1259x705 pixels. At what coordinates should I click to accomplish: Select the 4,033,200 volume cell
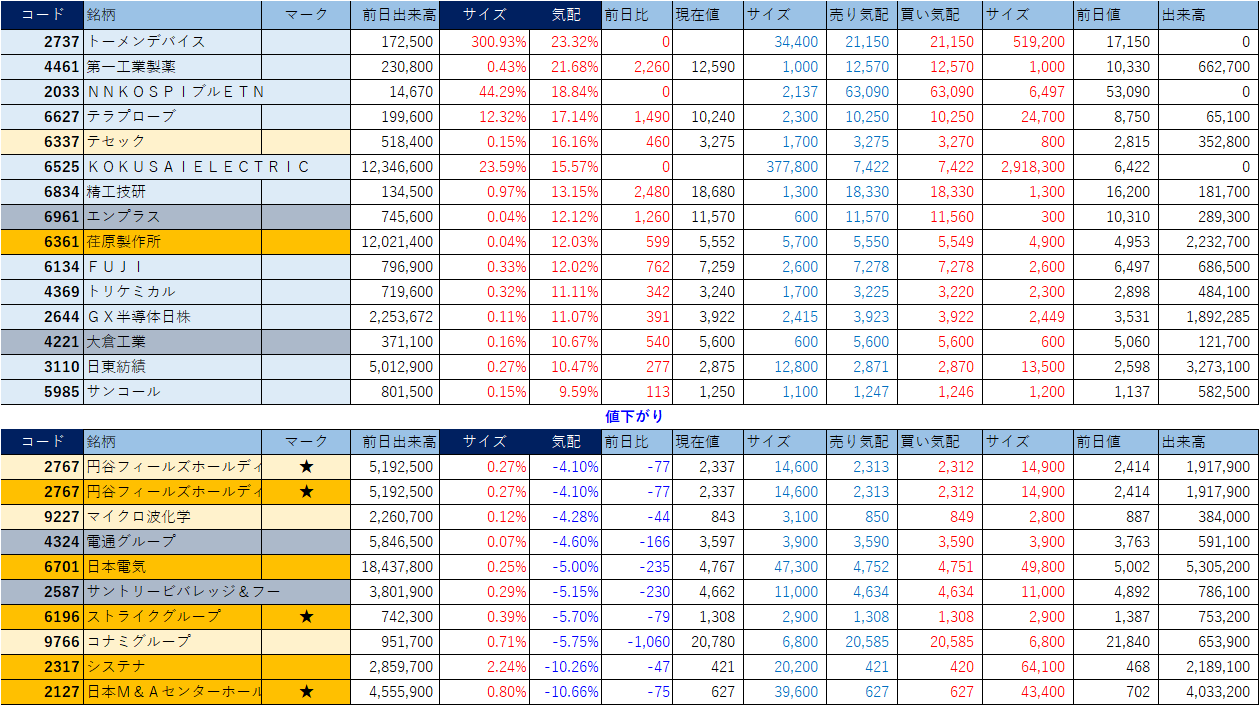[1209, 691]
